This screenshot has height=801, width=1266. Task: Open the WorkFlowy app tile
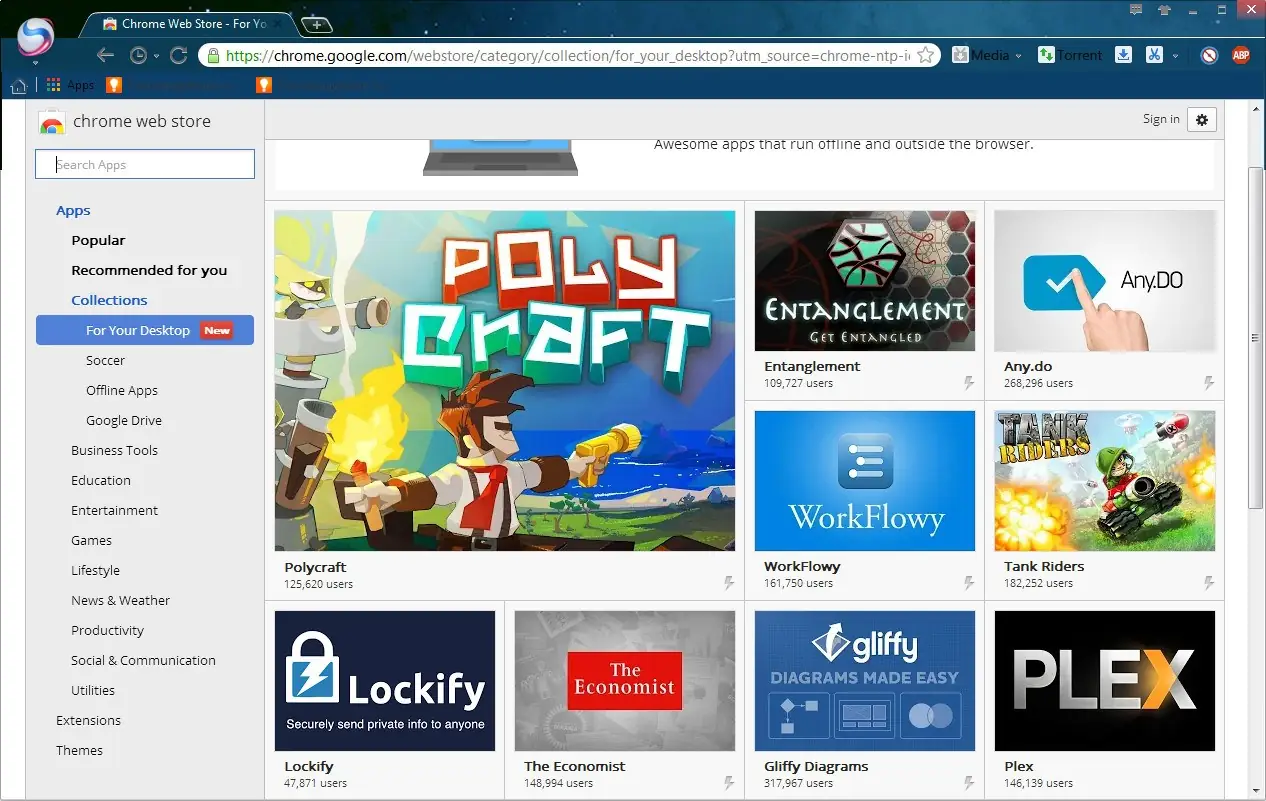[865, 500]
